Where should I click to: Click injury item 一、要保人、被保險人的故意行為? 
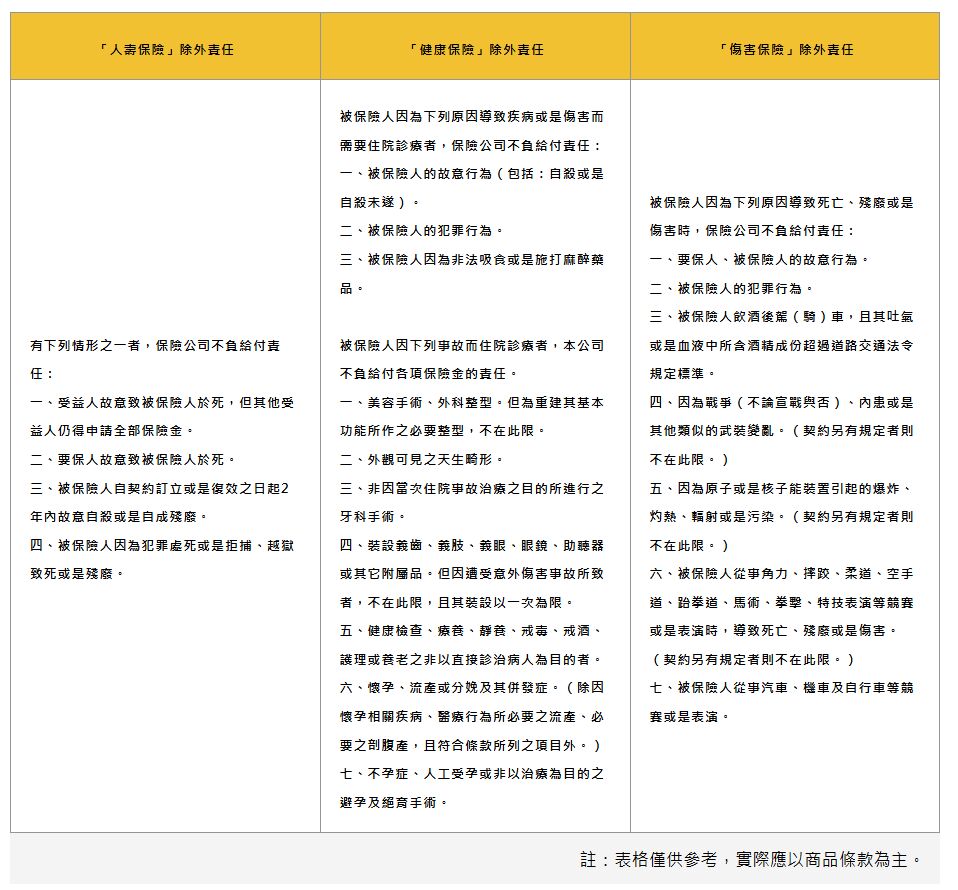(759, 260)
